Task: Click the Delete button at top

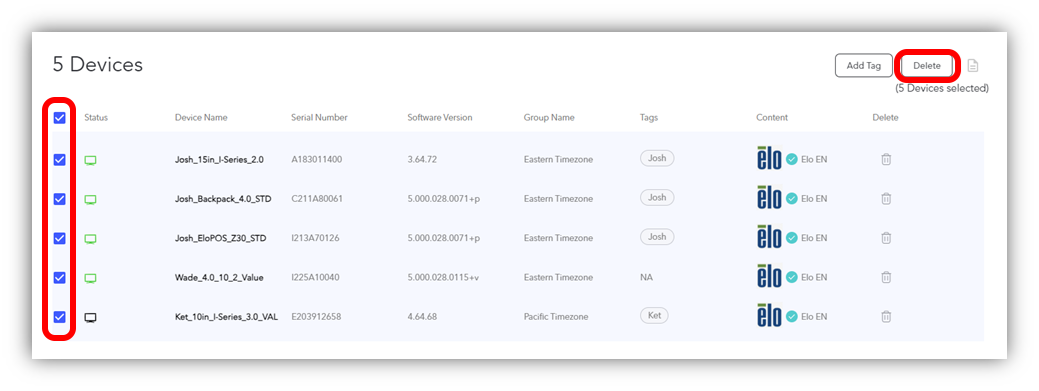Action: [x=926, y=66]
